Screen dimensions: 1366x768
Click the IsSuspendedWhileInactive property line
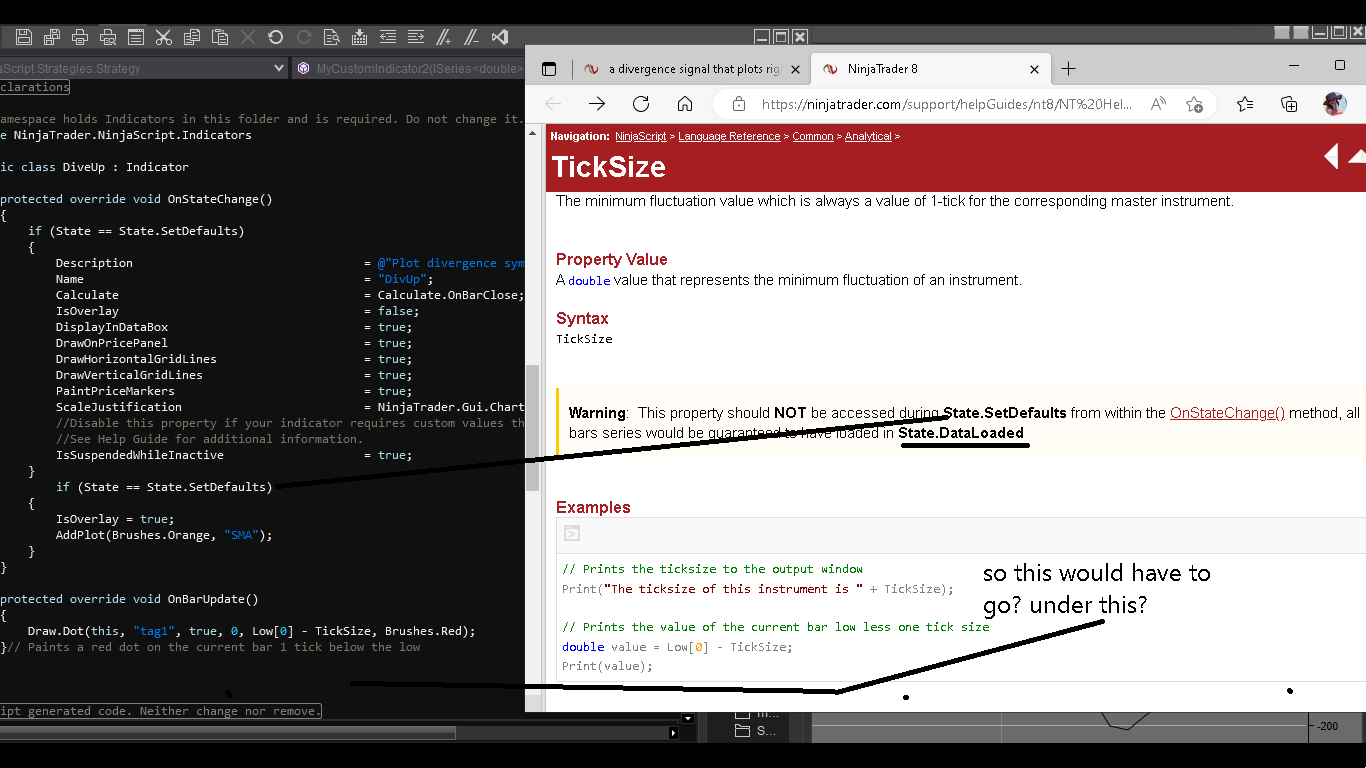click(234, 455)
